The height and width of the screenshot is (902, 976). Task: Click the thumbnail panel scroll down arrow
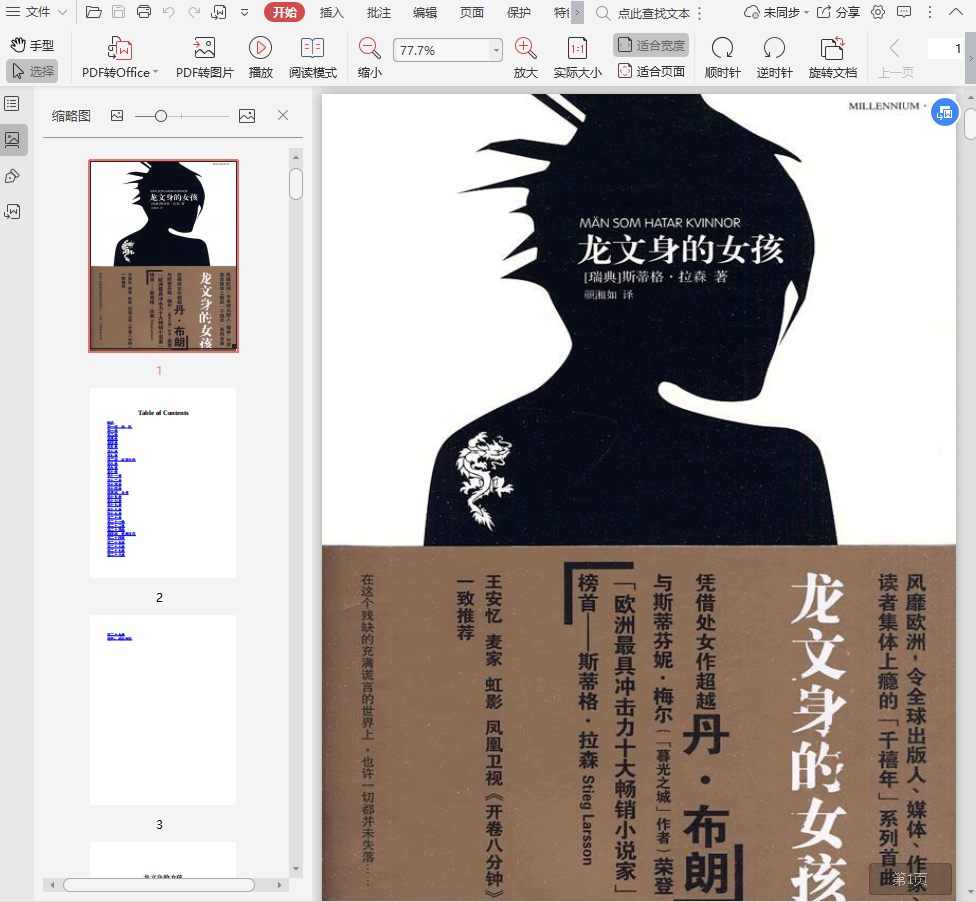[x=296, y=868]
